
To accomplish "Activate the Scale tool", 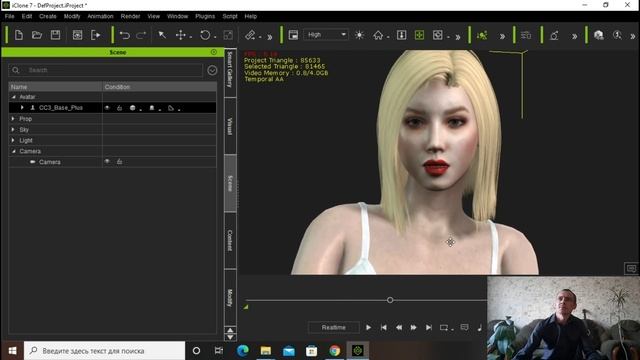I will coord(228,35).
